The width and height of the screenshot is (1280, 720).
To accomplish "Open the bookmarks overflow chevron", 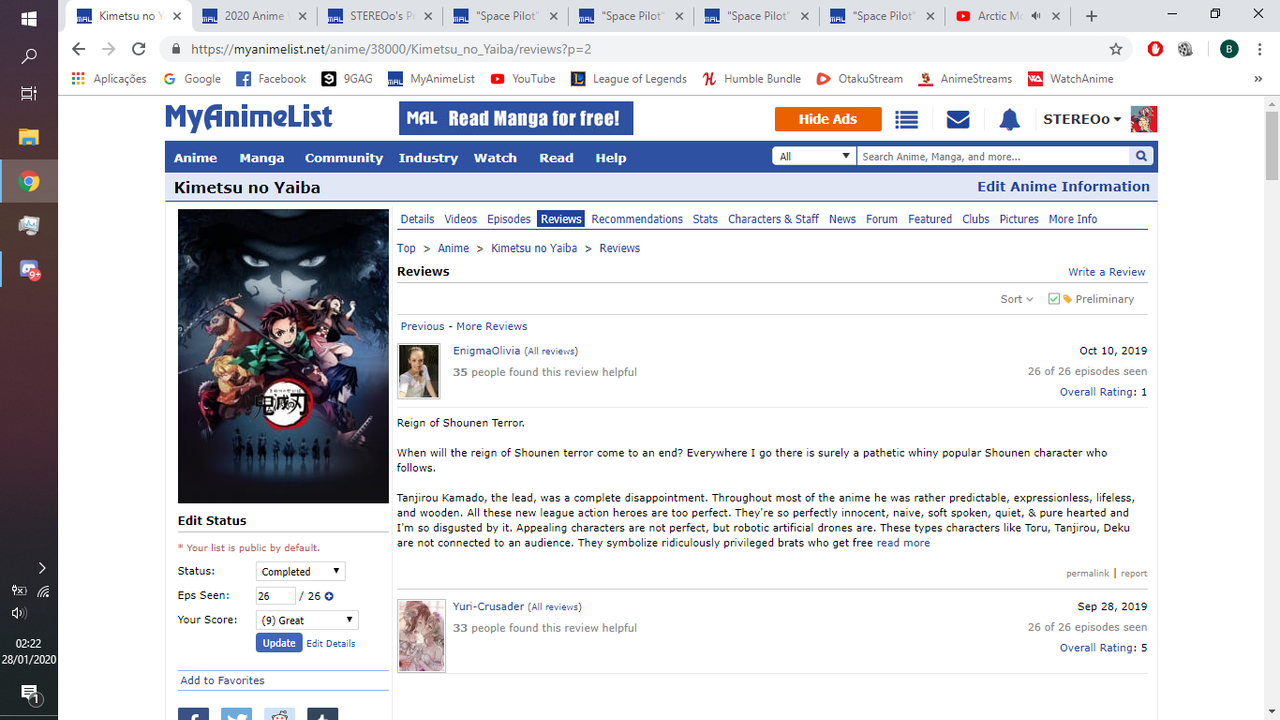I will (1258, 78).
